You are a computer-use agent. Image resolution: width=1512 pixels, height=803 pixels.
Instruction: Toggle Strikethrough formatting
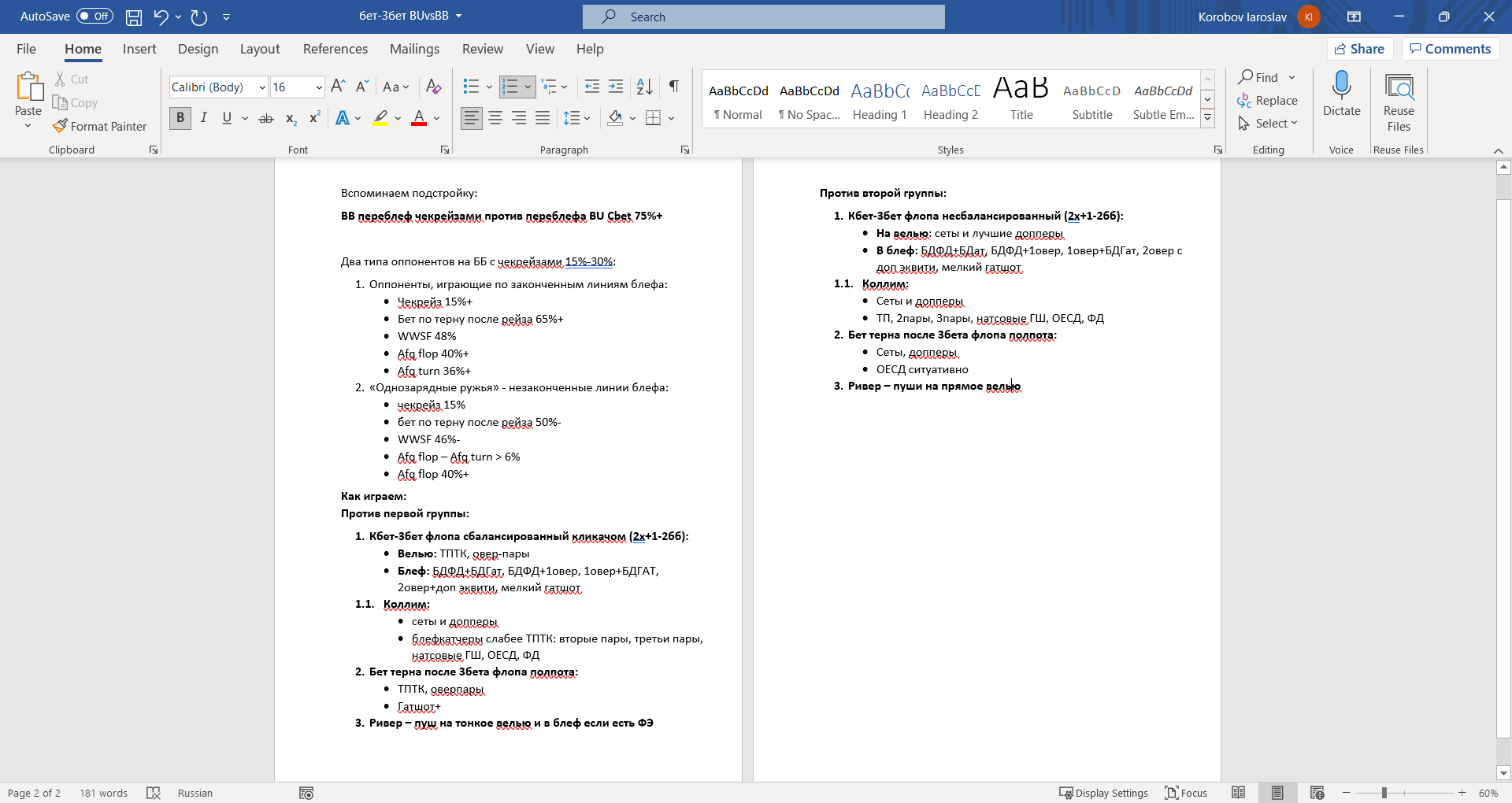tap(267, 118)
